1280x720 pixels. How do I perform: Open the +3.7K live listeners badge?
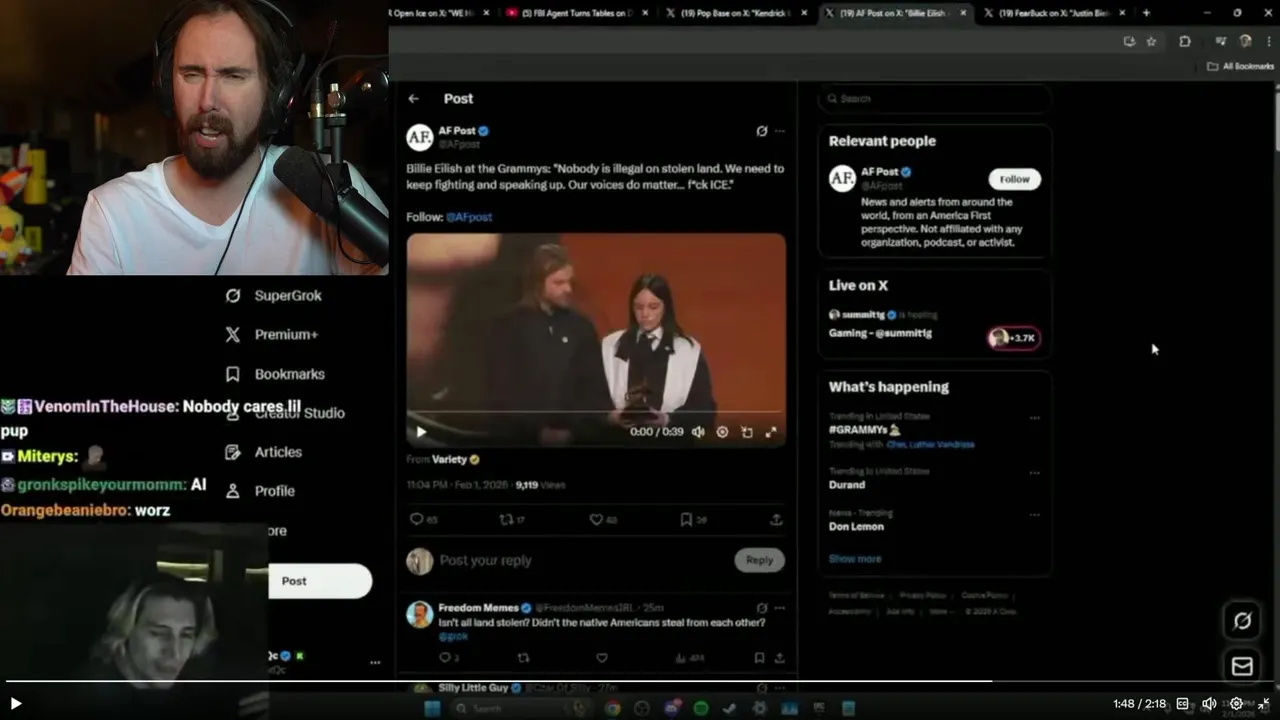(1014, 338)
